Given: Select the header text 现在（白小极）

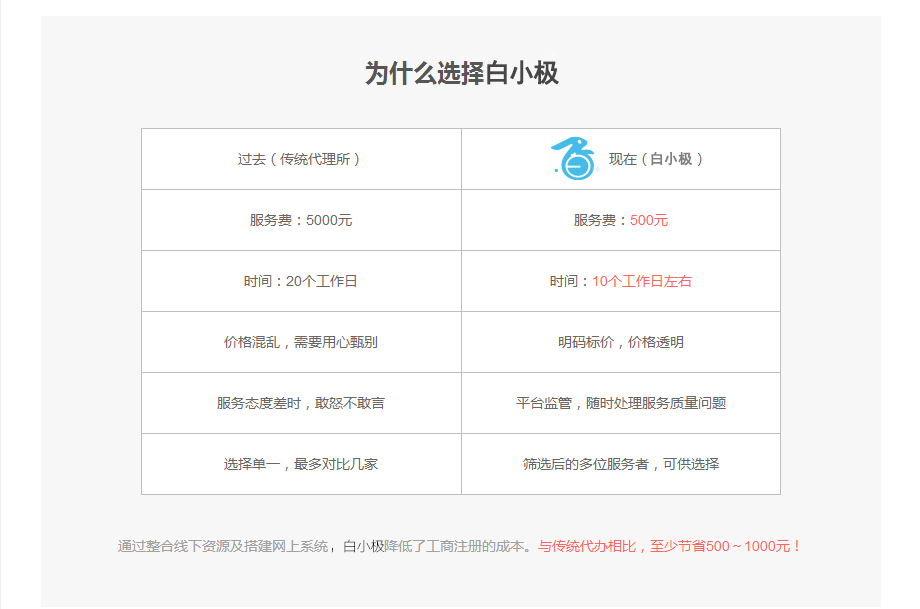Looking at the screenshot, I should point(656,159).
